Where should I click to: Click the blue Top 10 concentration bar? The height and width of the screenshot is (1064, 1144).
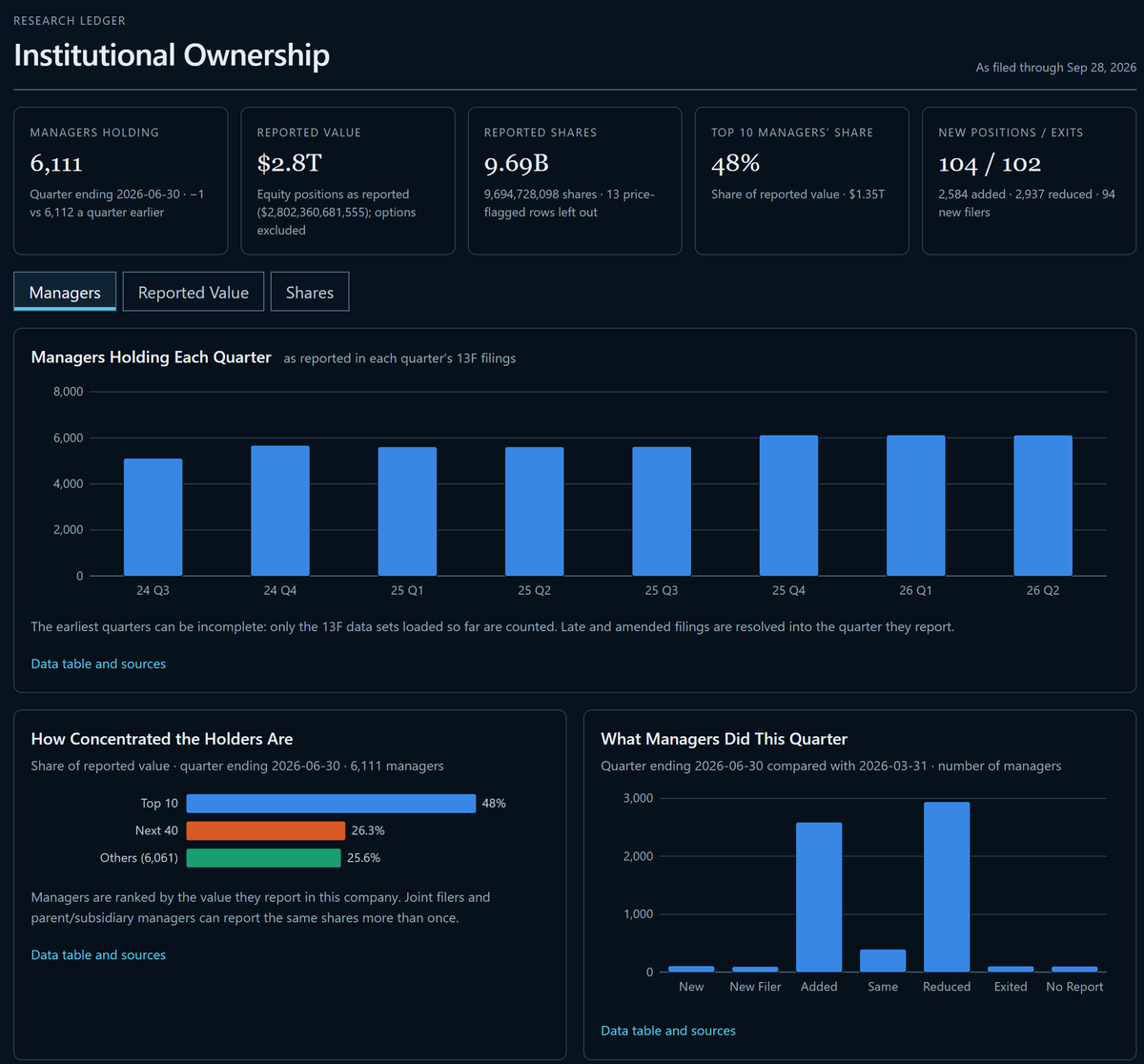click(x=331, y=804)
